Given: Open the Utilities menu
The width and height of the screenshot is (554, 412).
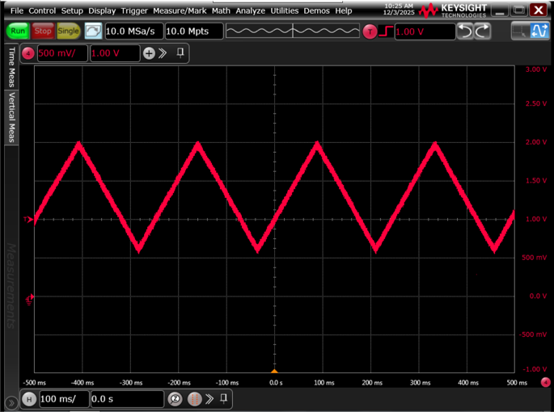Looking at the screenshot, I should pos(284,11).
